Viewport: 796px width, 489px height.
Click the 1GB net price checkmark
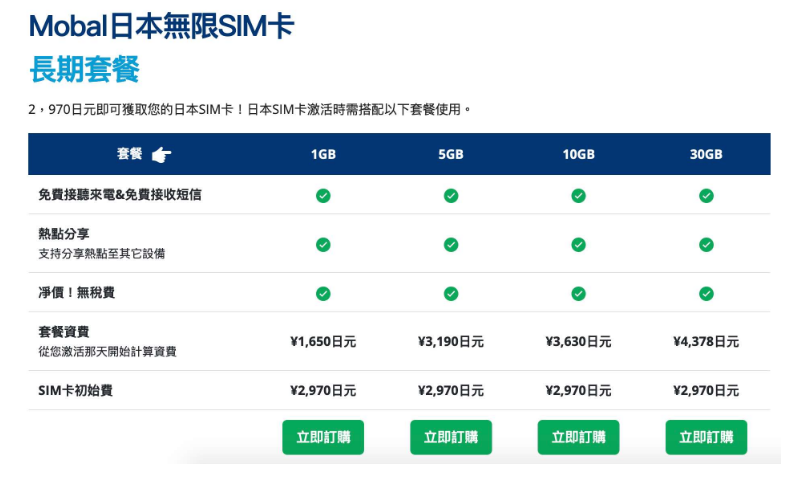tap(323, 293)
